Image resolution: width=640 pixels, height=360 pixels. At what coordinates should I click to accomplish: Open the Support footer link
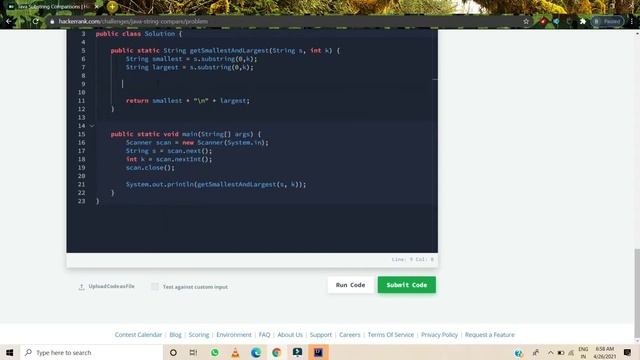tap(321, 335)
